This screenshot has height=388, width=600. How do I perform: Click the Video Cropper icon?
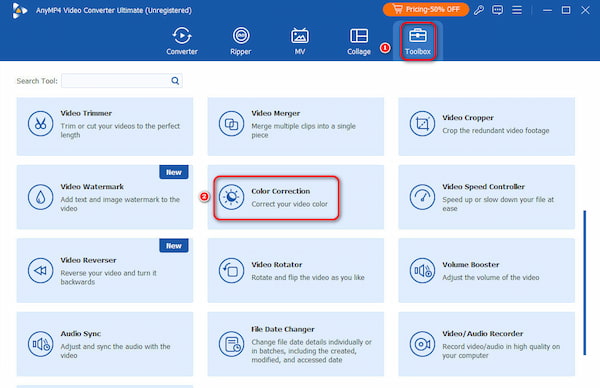click(x=422, y=124)
